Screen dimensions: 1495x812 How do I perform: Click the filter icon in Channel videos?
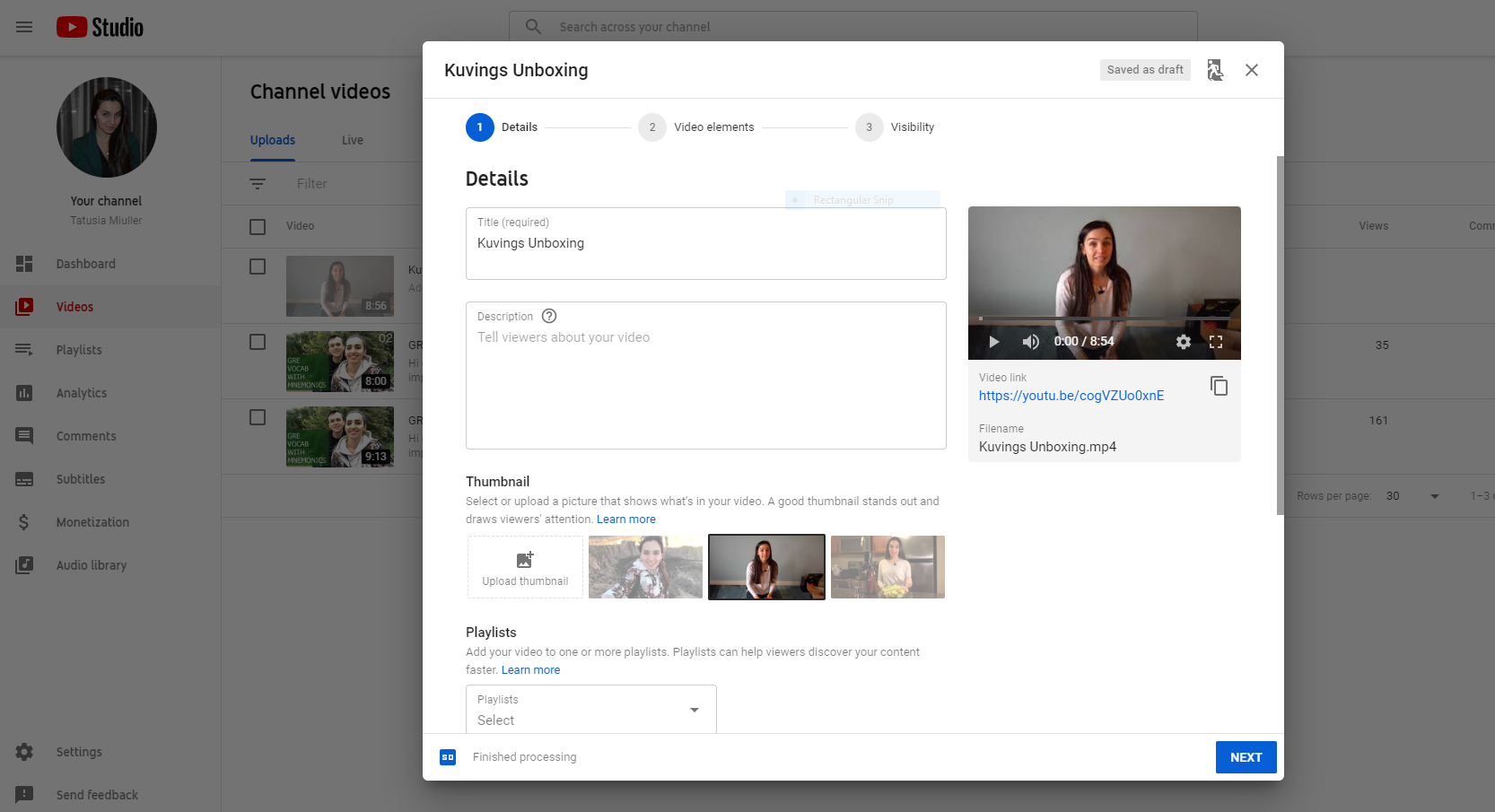(x=258, y=184)
